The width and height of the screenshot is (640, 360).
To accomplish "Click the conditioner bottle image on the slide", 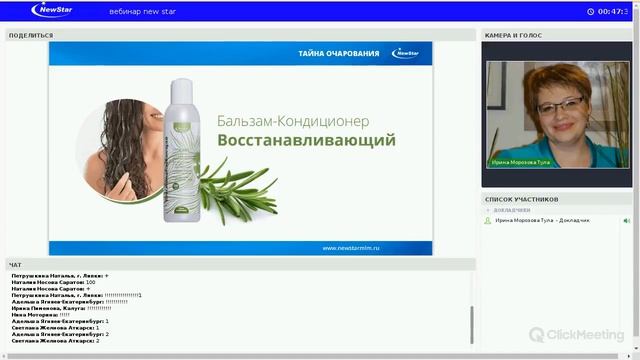I will click(182, 150).
